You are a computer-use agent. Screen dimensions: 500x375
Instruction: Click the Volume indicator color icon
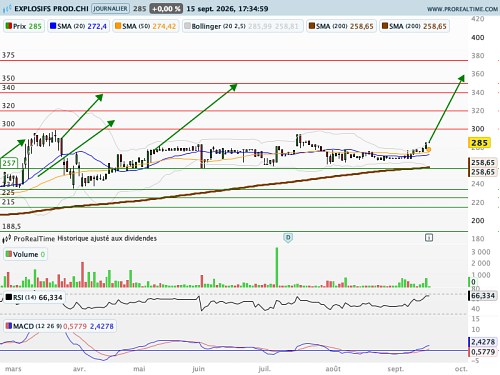point(9,254)
